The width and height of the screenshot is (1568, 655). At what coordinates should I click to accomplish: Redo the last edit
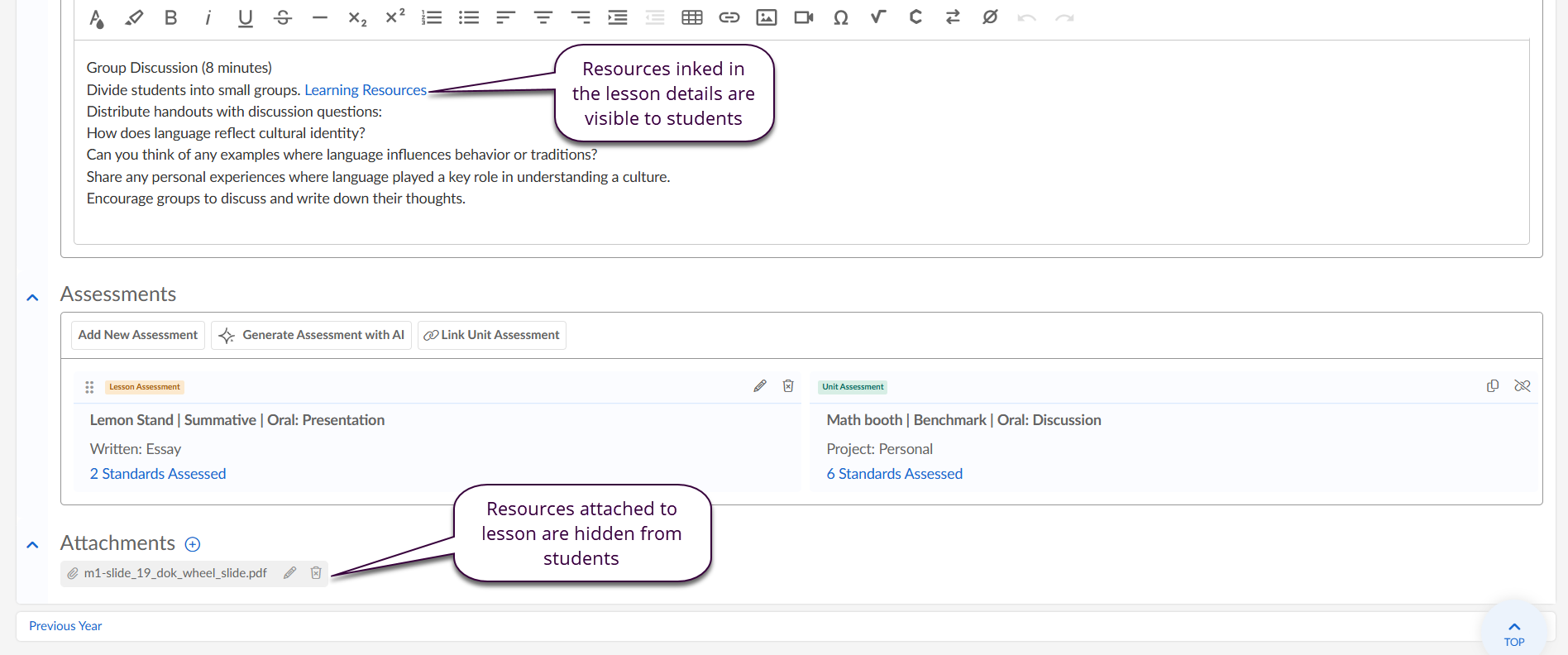[x=1064, y=17]
